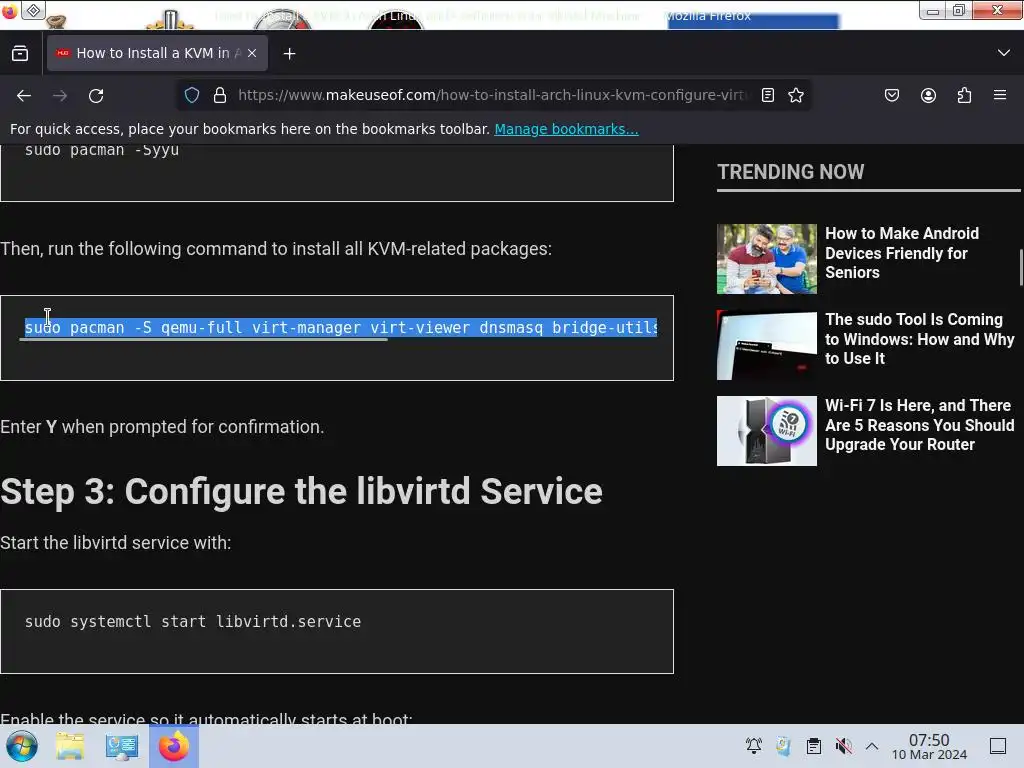Open the clock showing 07:50
The image size is (1024, 768).
(x=929, y=746)
